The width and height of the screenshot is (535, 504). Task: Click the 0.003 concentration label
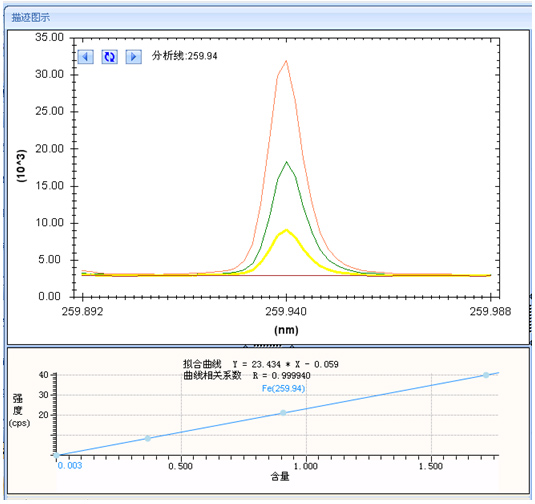point(70,466)
